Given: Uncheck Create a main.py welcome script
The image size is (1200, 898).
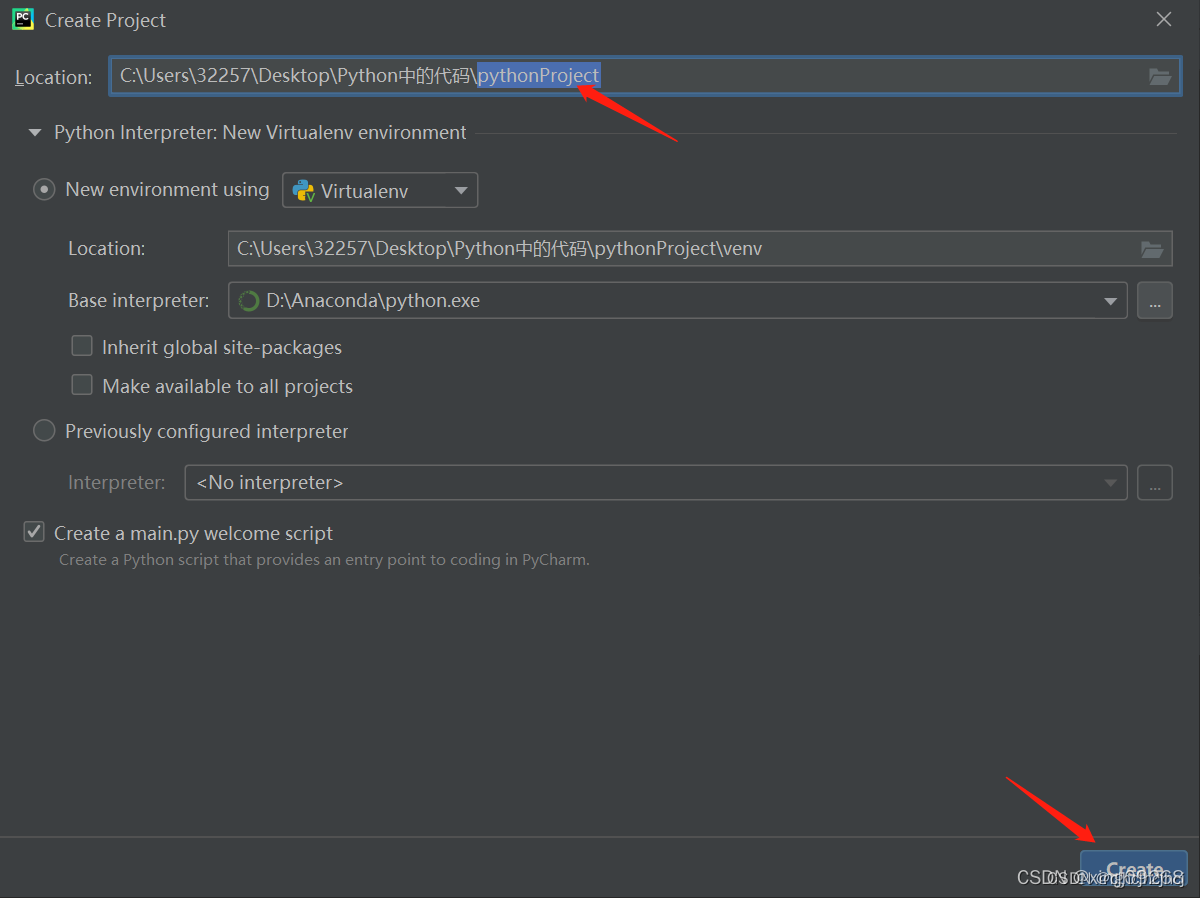Looking at the screenshot, I should pos(34,532).
